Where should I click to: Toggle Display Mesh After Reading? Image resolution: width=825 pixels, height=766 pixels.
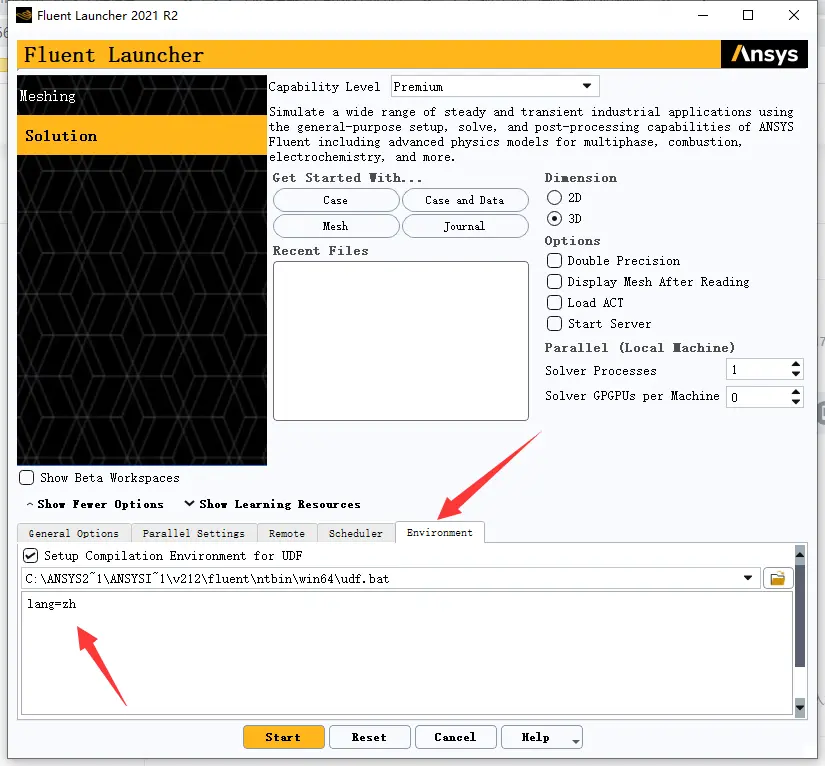[554, 282]
